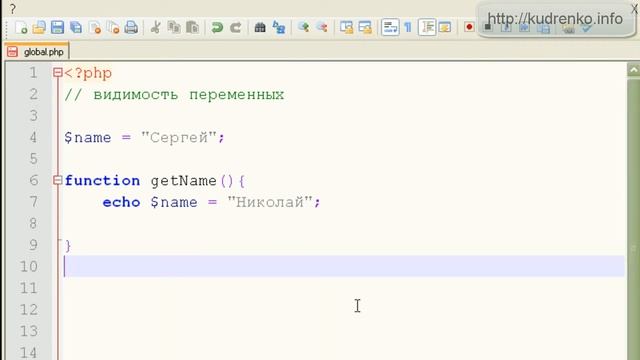Select line 1 via its line number
Viewport: 640px width, 360px height.
pos(33,73)
